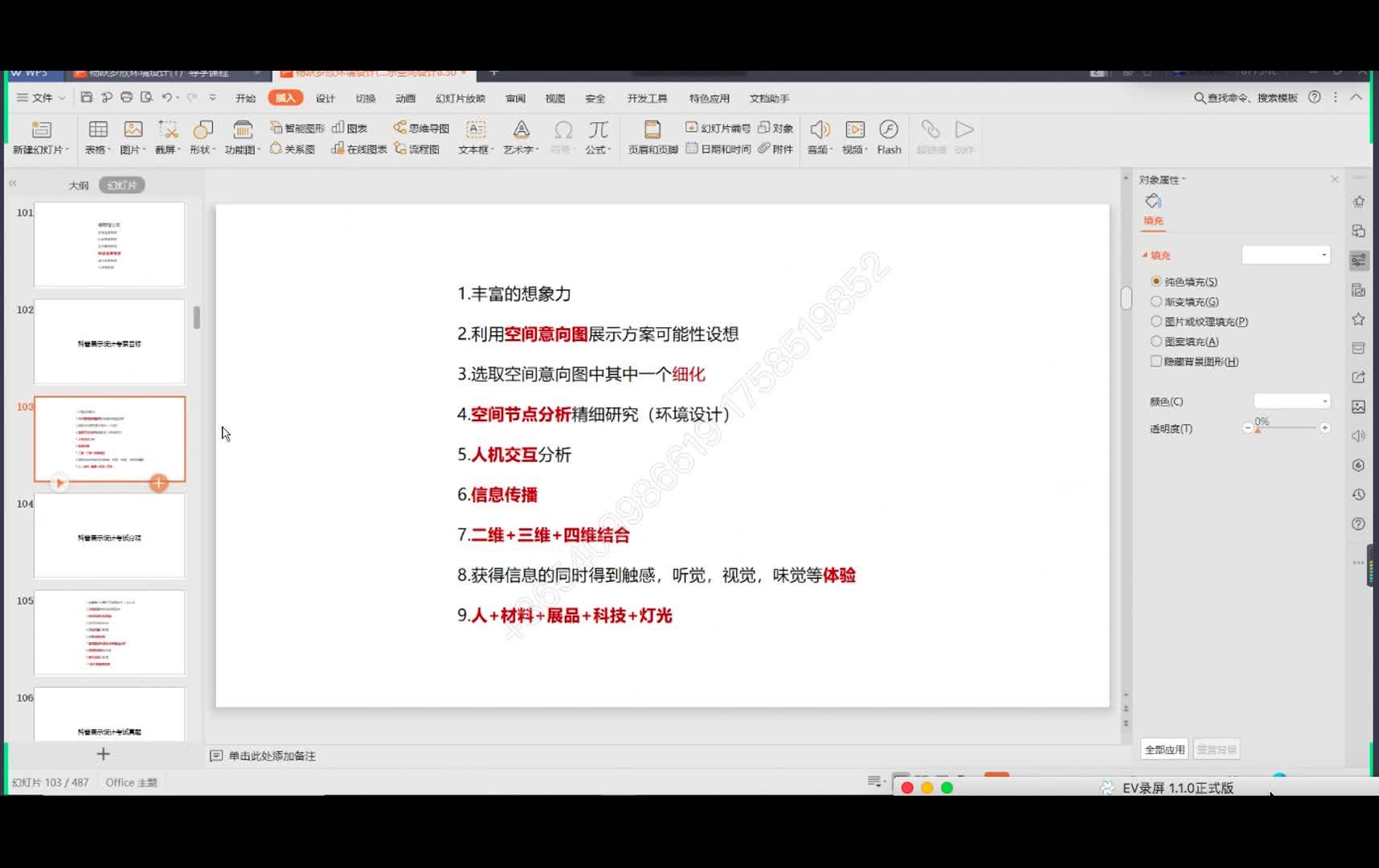Click the help question mark in title bar
The image size is (1379, 868).
pyautogui.click(x=1315, y=97)
